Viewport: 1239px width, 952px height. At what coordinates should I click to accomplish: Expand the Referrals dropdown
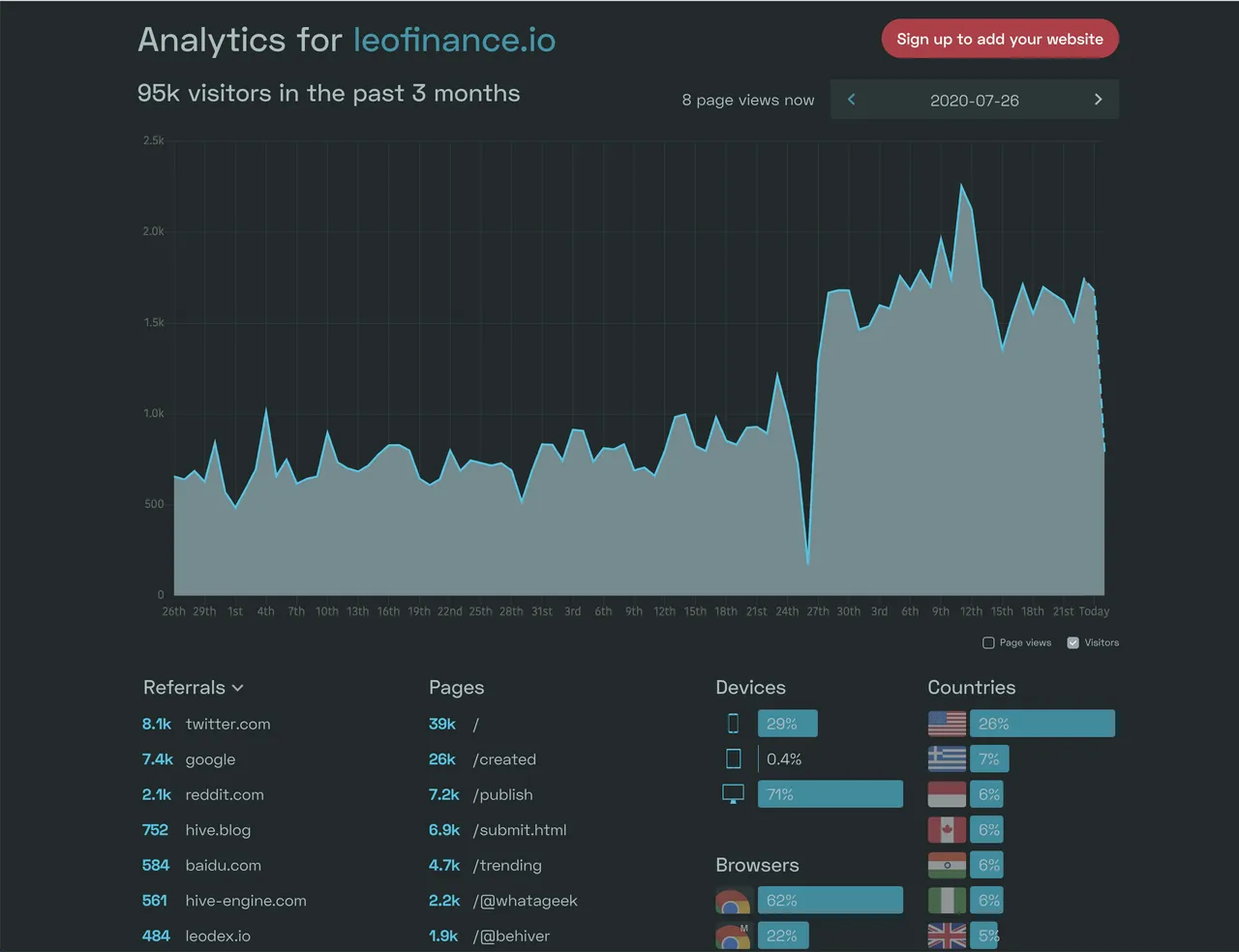[x=193, y=688]
